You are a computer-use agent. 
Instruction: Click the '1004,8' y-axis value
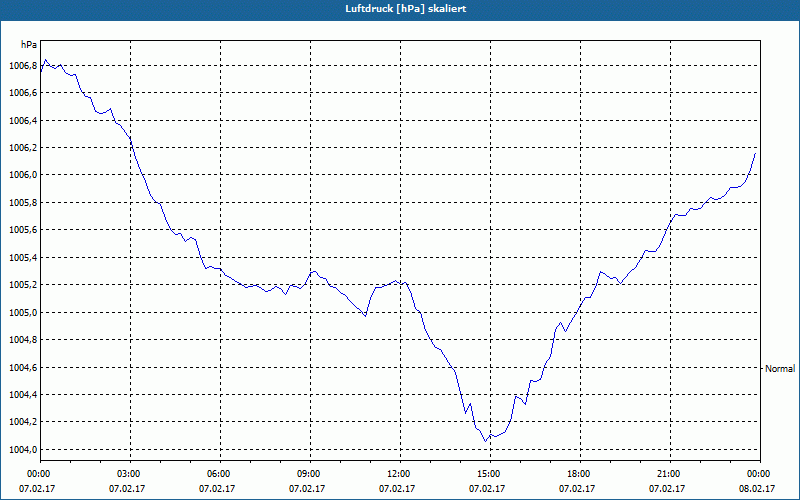23,340
